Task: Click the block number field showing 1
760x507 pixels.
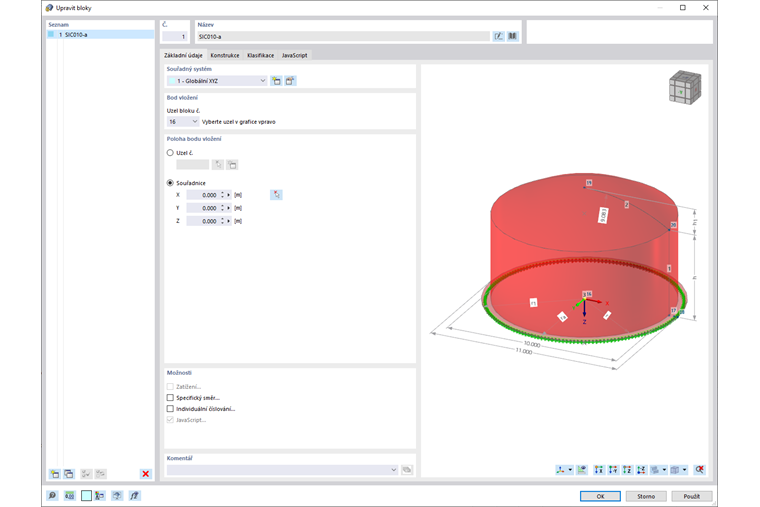Action: coord(174,36)
